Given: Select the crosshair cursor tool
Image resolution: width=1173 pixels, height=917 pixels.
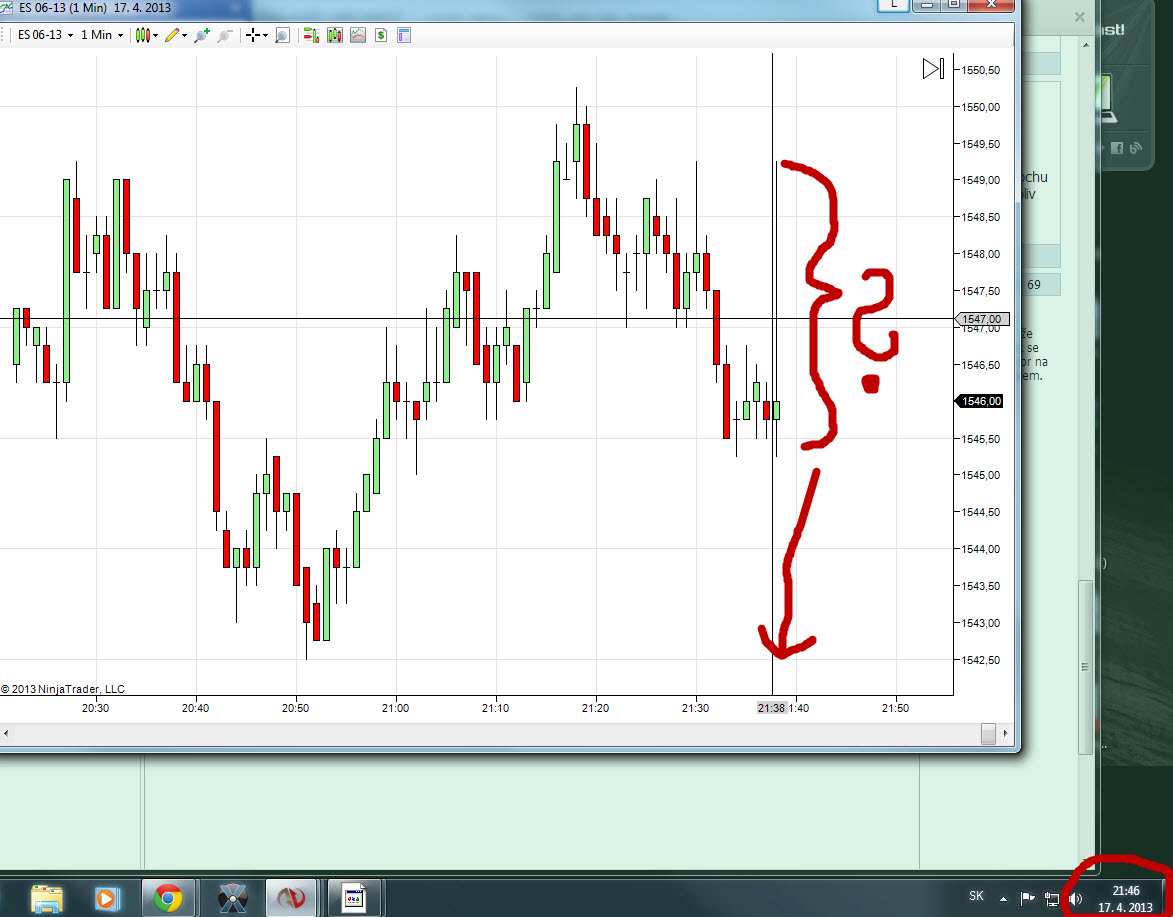Looking at the screenshot, I should pyautogui.click(x=253, y=35).
